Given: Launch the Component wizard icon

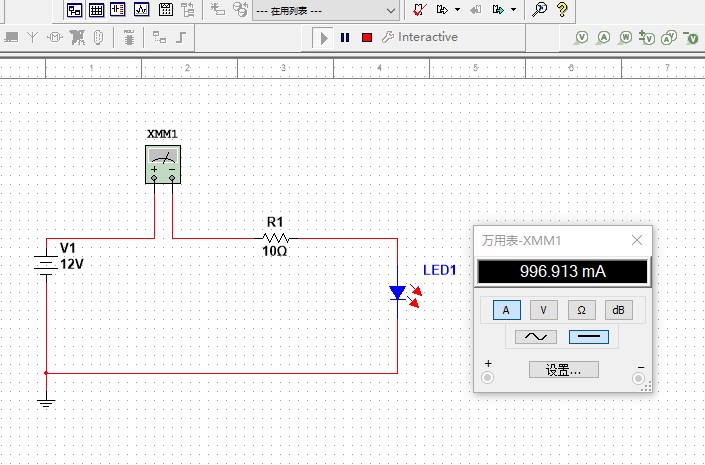Looking at the screenshot, I should (218, 9).
